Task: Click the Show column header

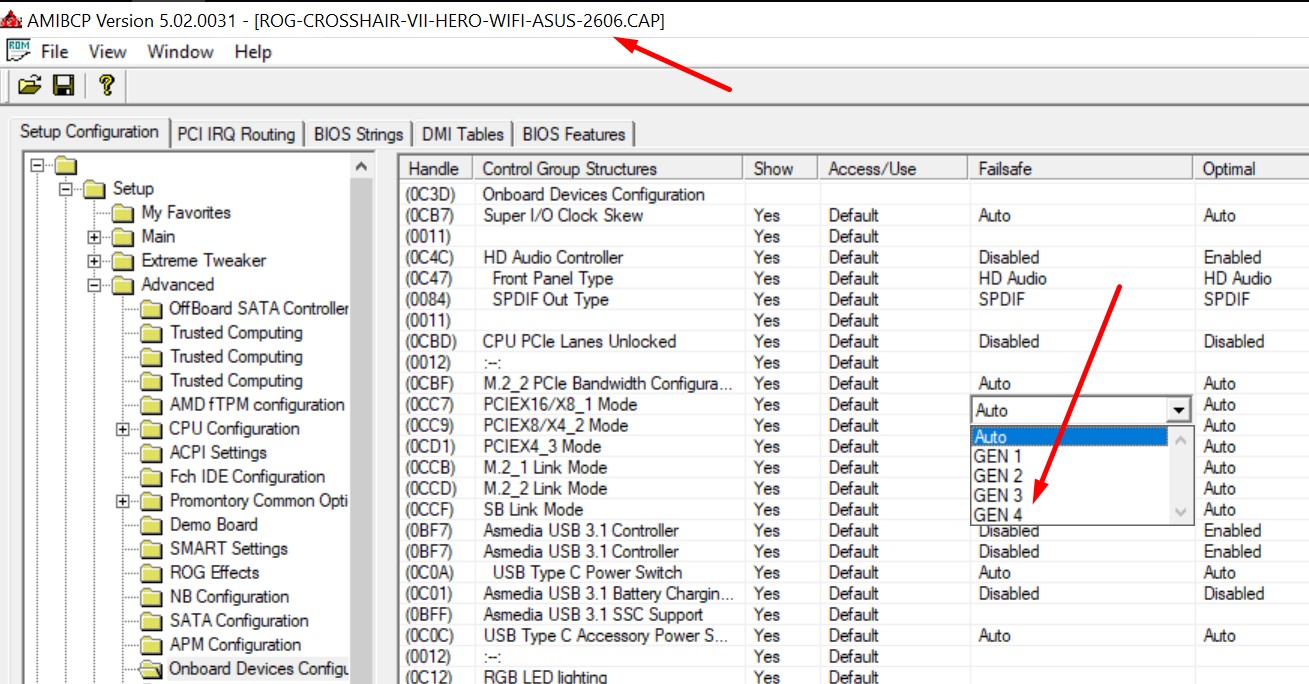Action: coord(780,169)
